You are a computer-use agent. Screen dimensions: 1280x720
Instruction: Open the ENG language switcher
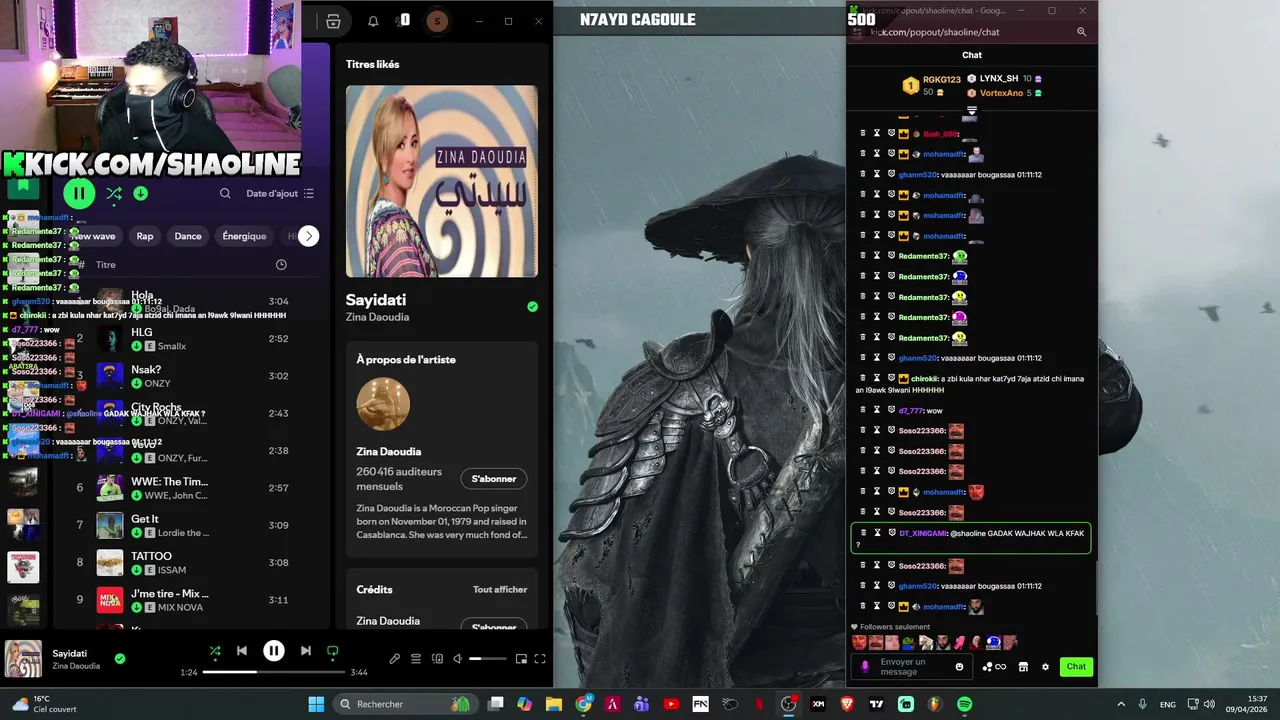click(1168, 705)
